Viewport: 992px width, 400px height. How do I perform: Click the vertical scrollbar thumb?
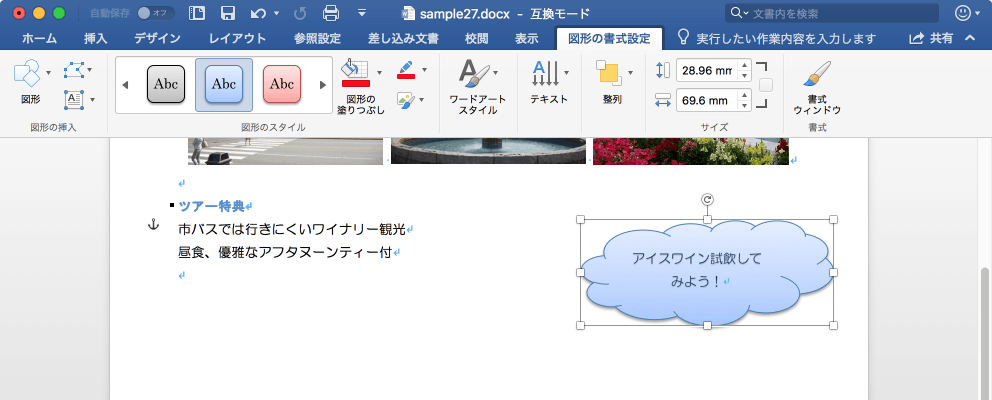(x=985, y=334)
